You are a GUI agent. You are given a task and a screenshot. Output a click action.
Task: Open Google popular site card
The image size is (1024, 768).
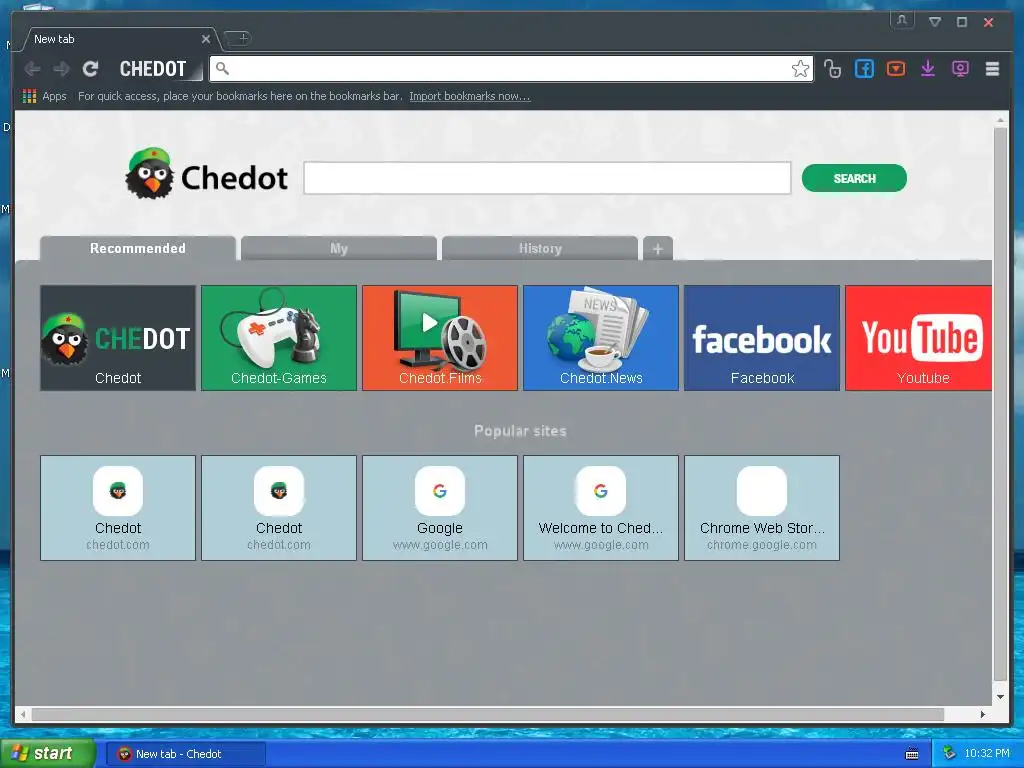tap(440, 508)
